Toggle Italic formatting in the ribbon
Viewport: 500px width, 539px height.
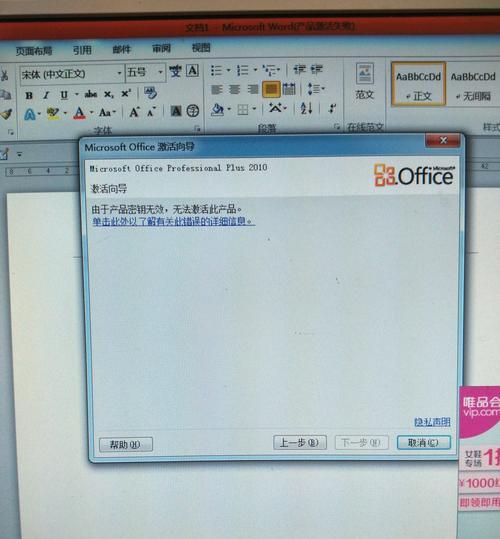click(46, 95)
